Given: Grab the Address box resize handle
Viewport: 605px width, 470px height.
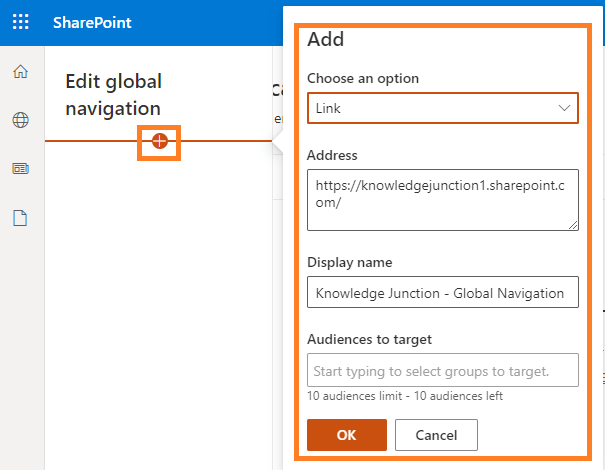Looking at the screenshot, I should point(573,225).
